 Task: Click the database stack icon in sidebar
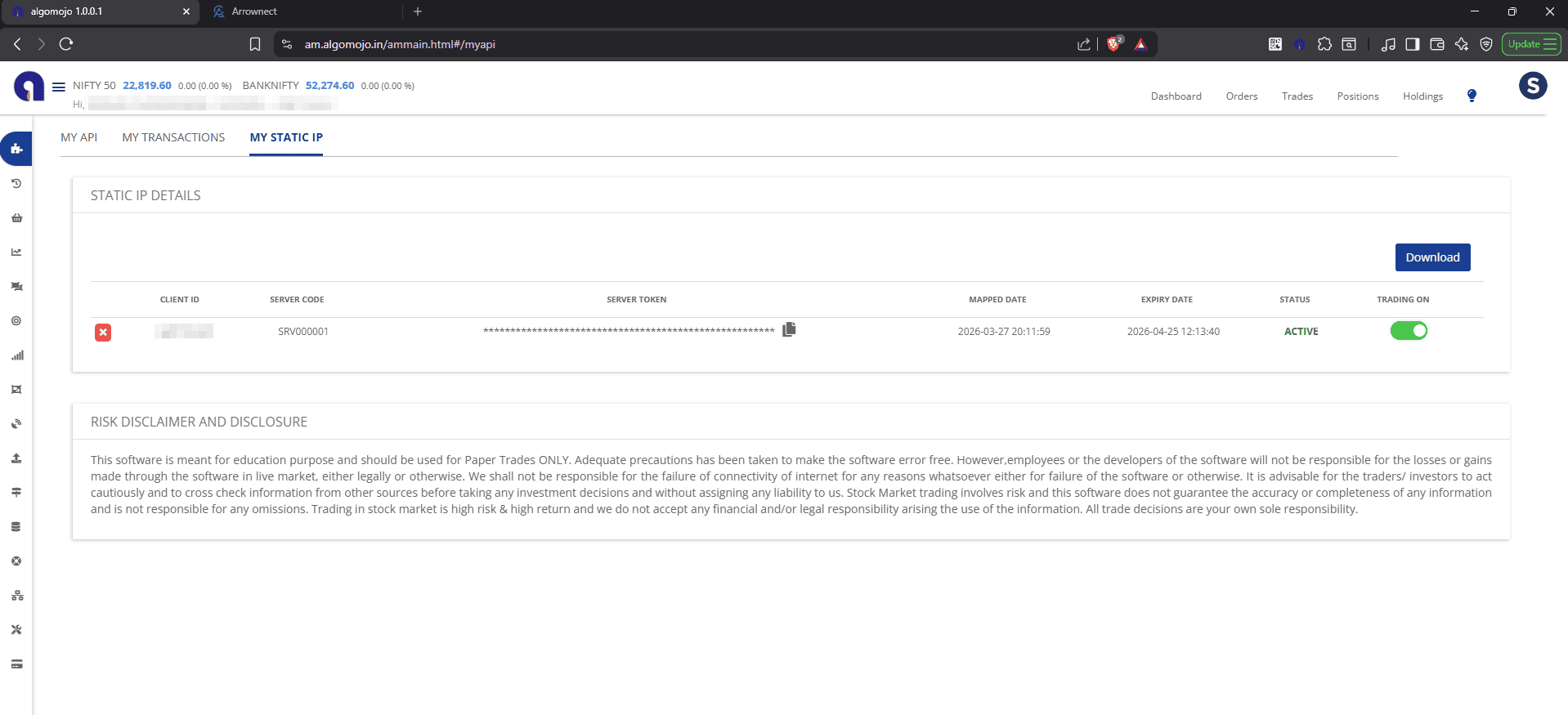pos(16,527)
